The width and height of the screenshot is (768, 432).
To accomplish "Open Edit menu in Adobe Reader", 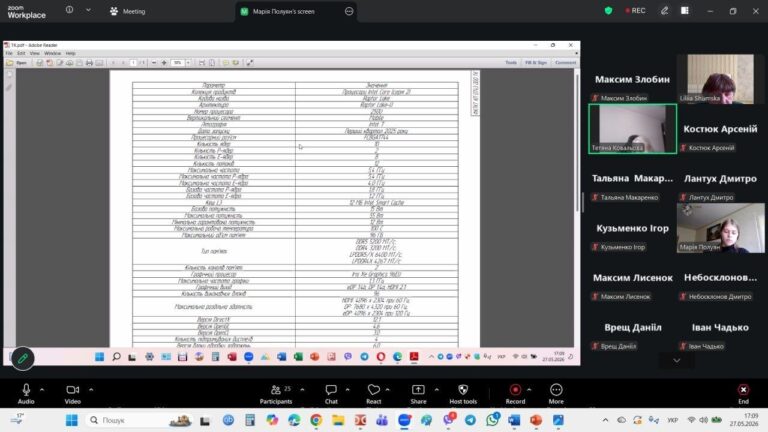I will point(21,53).
